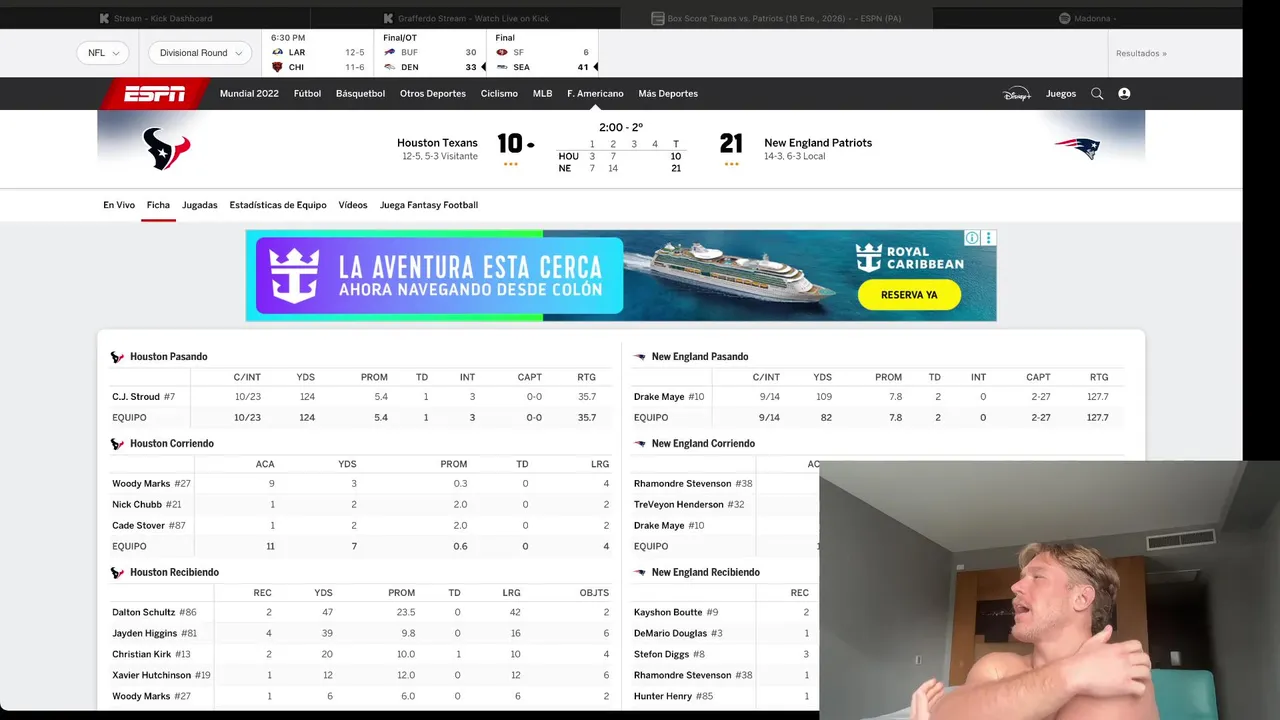The width and height of the screenshot is (1280, 720).
Task: Click the Rams logo in scoreboard
Action: 277,52
